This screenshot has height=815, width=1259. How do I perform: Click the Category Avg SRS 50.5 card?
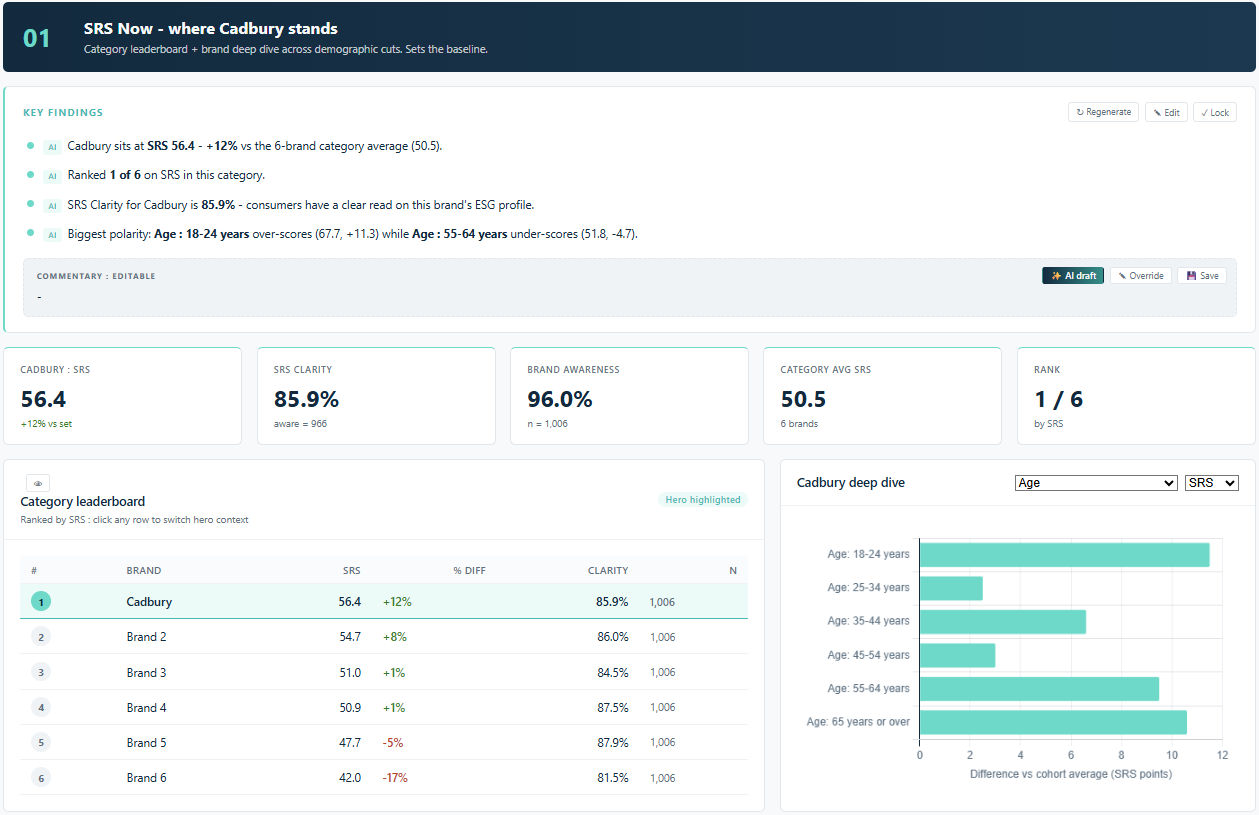click(x=882, y=396)
